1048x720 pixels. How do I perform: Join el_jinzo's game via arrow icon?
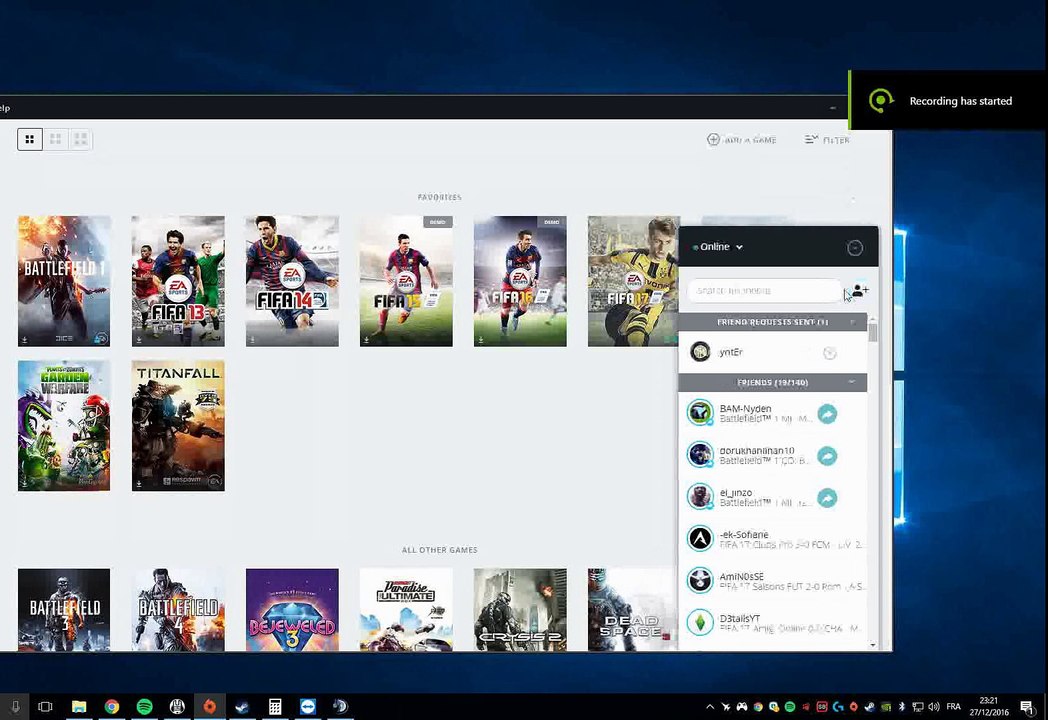tap(827, 498)
